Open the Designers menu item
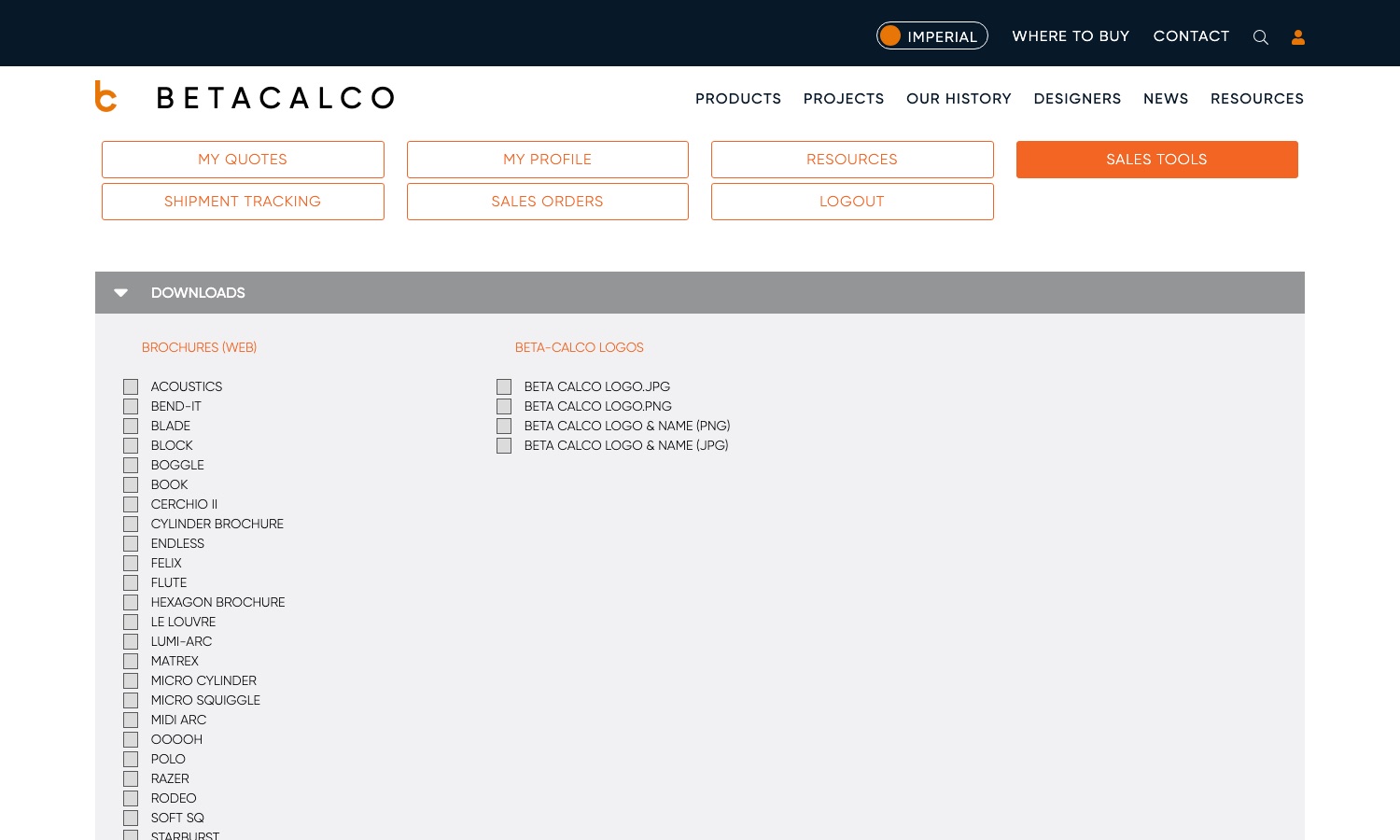 pyautogui.click(x=1077, y=98)
